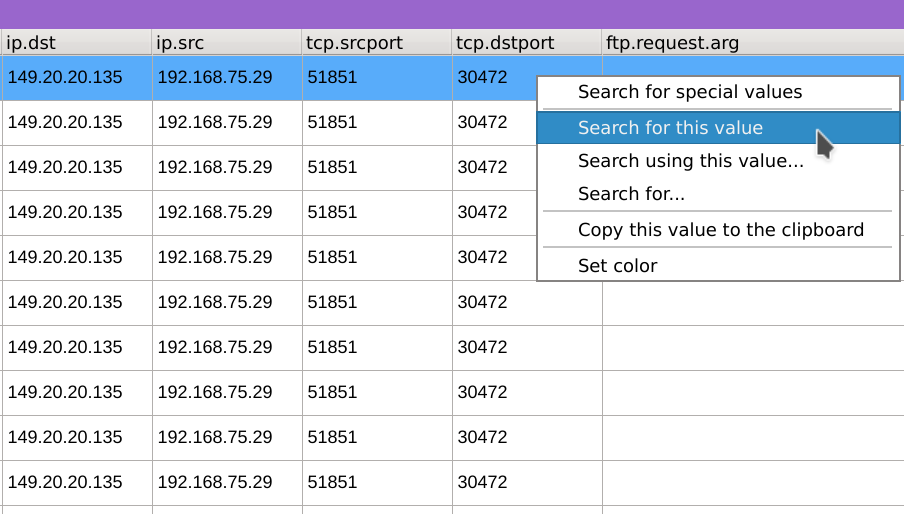Select empty ftp.request.arg cell in seventh row
The width and height of the screenshot is (904, 514).
[752, 347]
